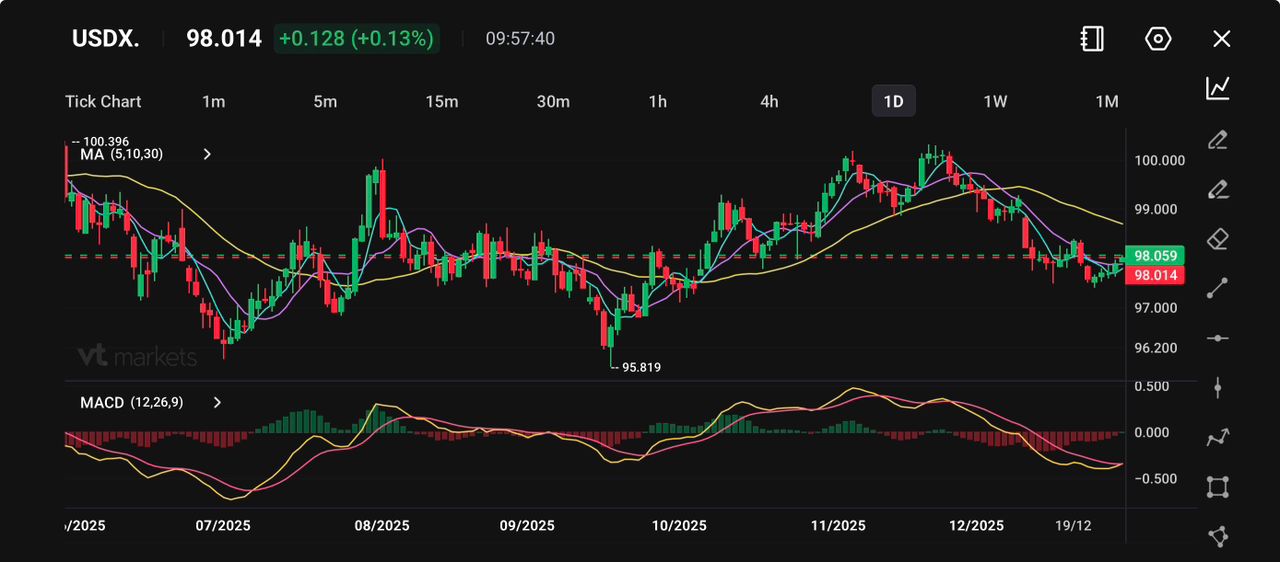Select the 1W timeframe

(995, 101)
